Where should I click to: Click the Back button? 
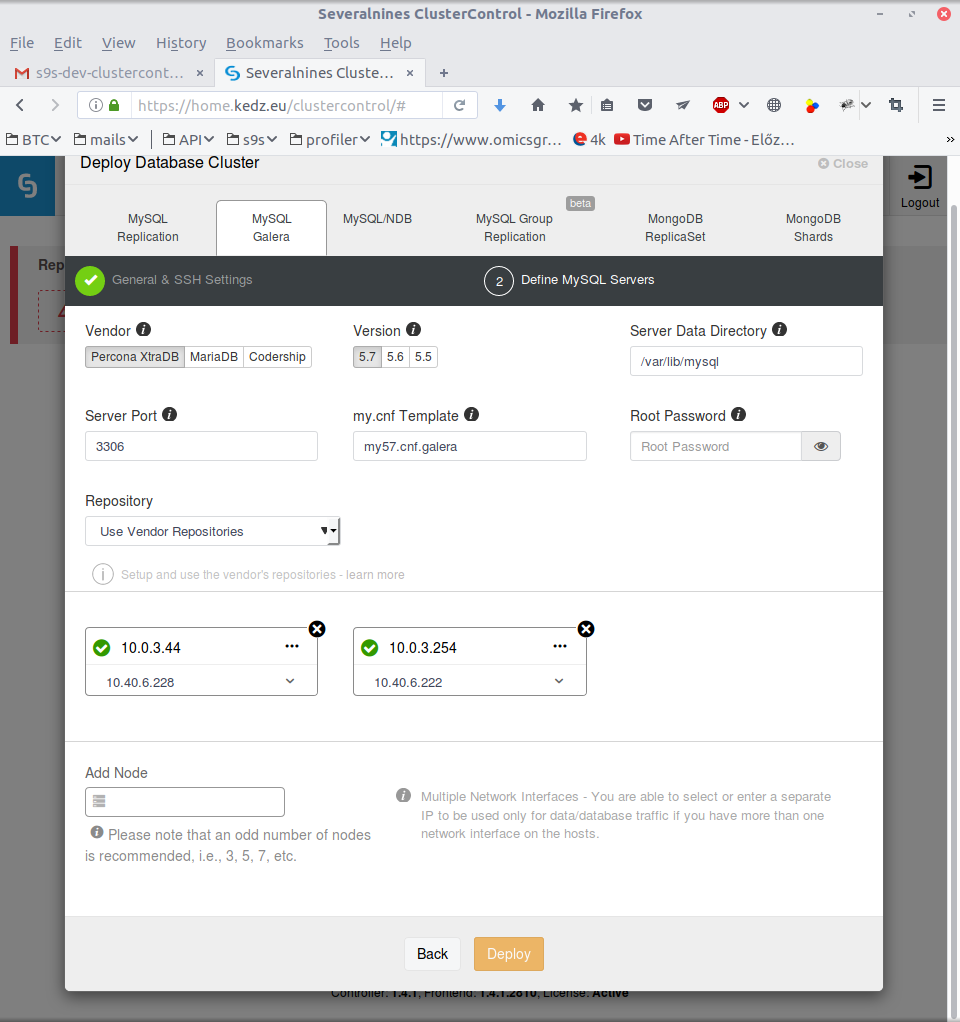coord(432,954)
